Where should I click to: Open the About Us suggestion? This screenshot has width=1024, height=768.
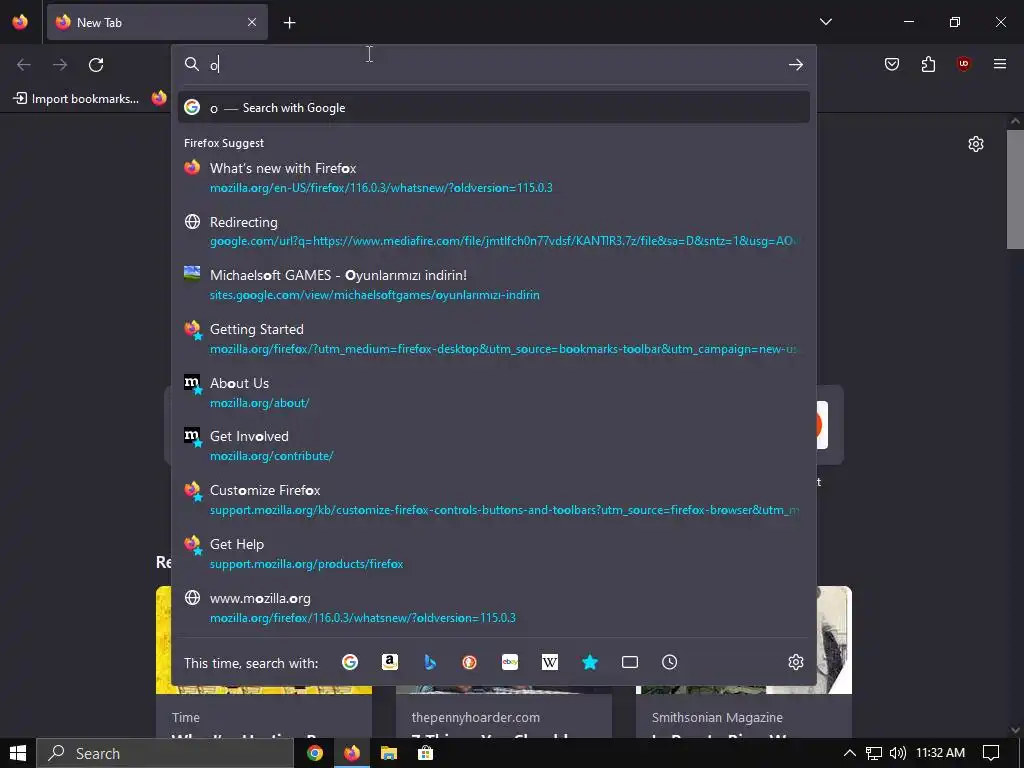[x=494, y=392]
